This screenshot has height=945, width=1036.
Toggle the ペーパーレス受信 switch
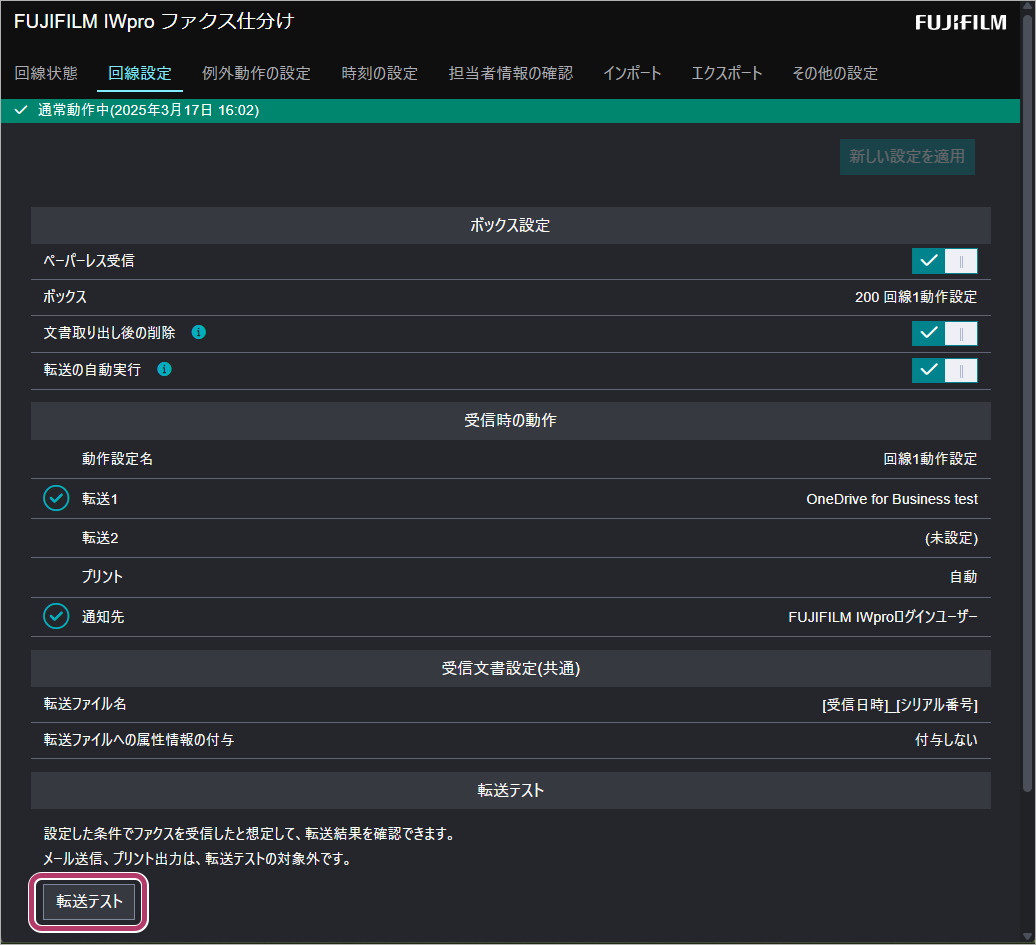click(x=944, y=261)
